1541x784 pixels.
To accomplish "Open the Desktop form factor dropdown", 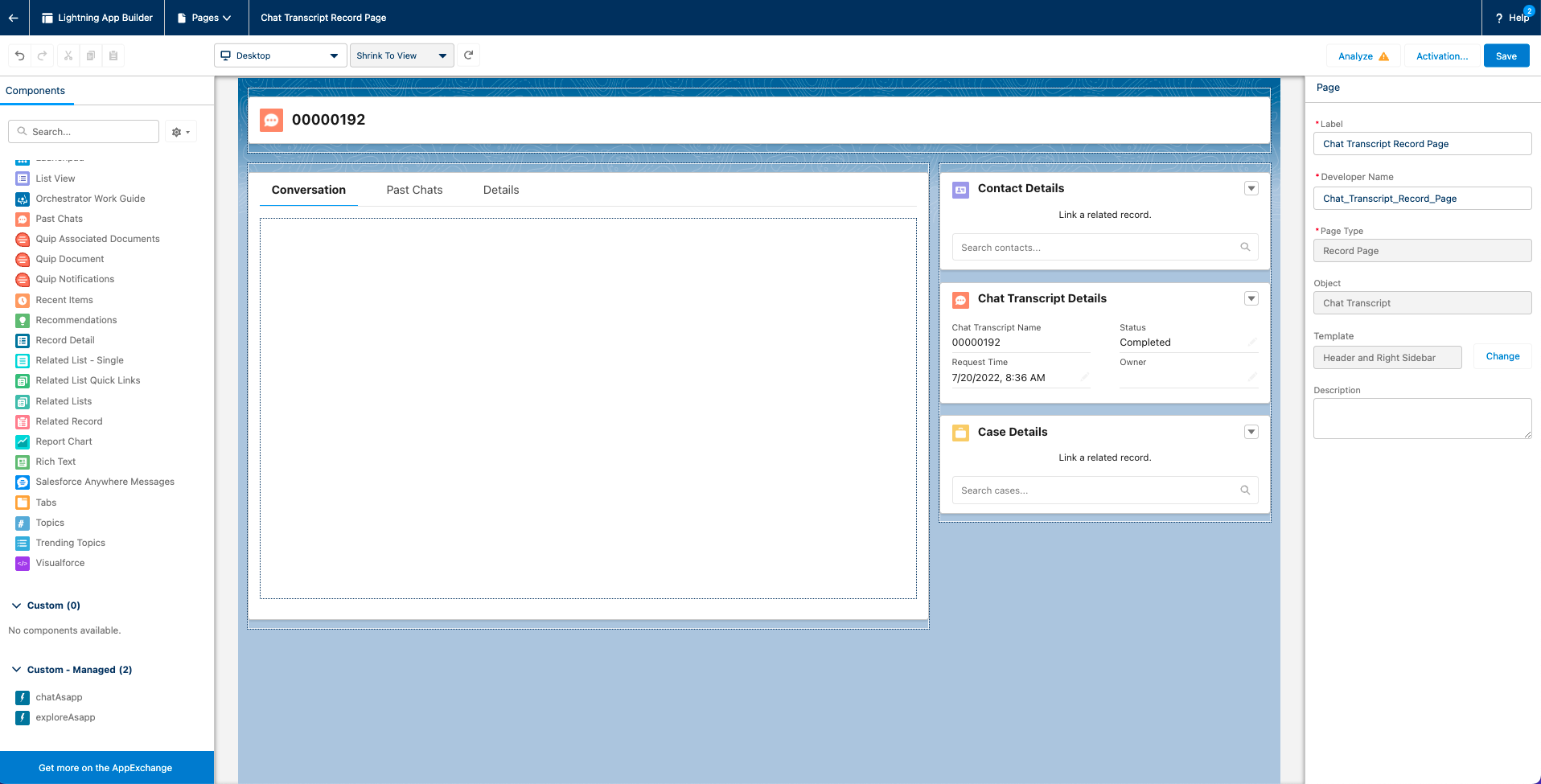I will 280,55.
